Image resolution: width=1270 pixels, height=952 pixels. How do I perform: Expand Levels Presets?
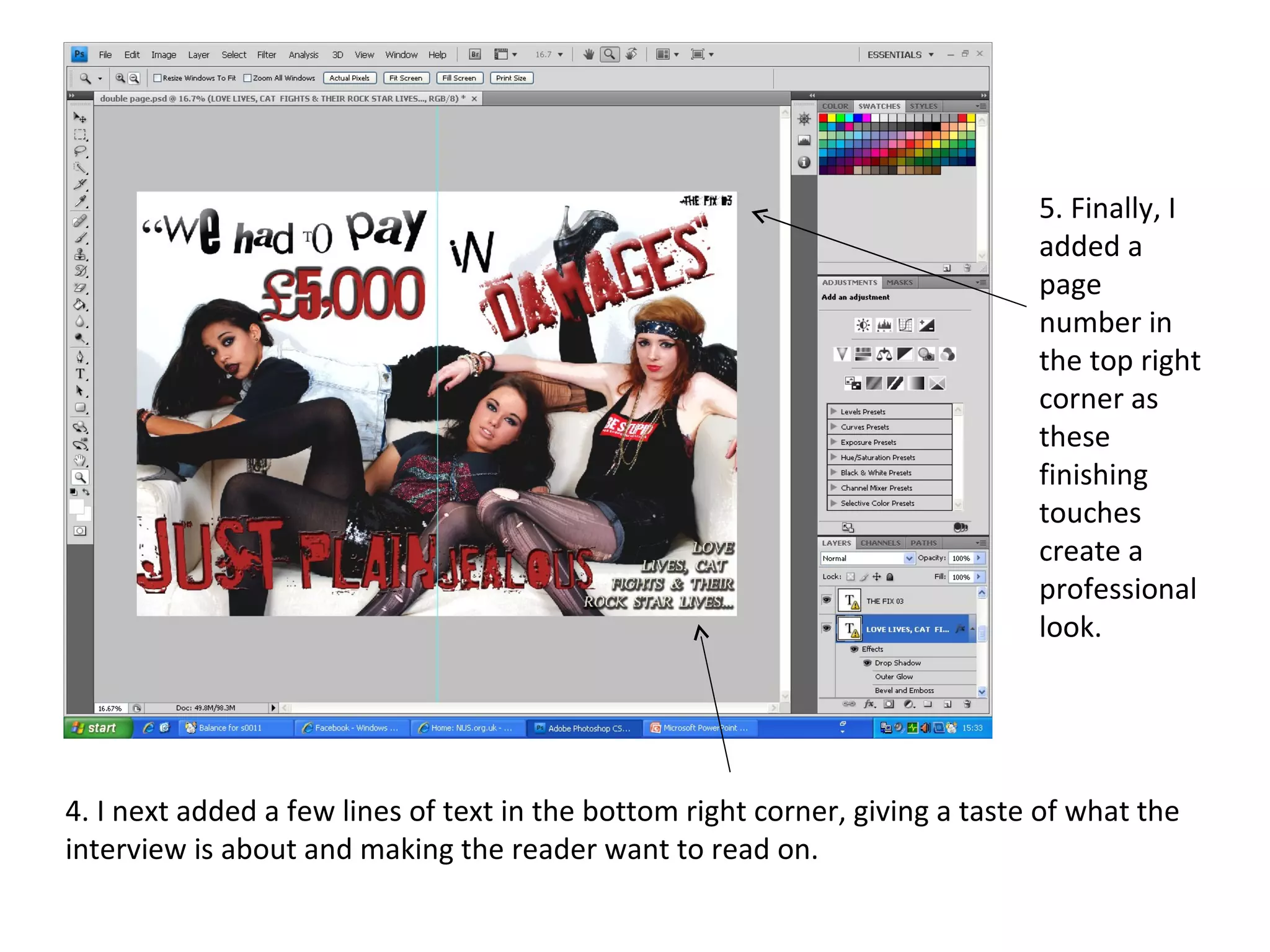[833, 412]
